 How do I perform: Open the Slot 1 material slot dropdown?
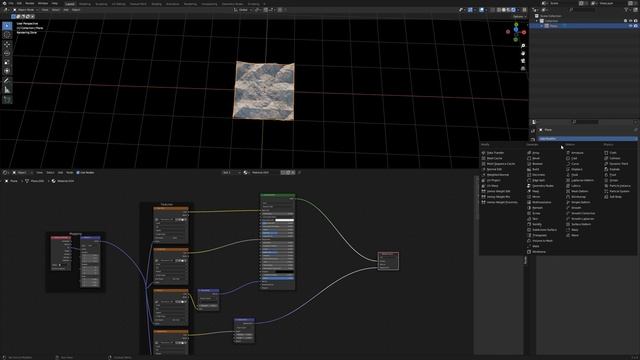[x=231, y=173]
